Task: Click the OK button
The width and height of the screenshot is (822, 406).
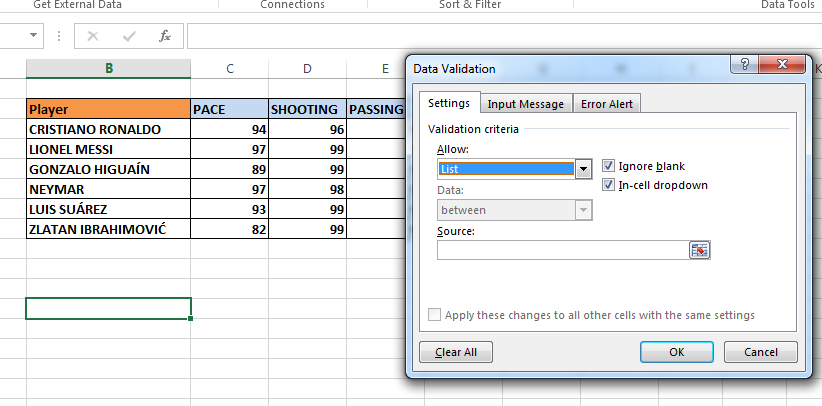Action: click(677, 352)
